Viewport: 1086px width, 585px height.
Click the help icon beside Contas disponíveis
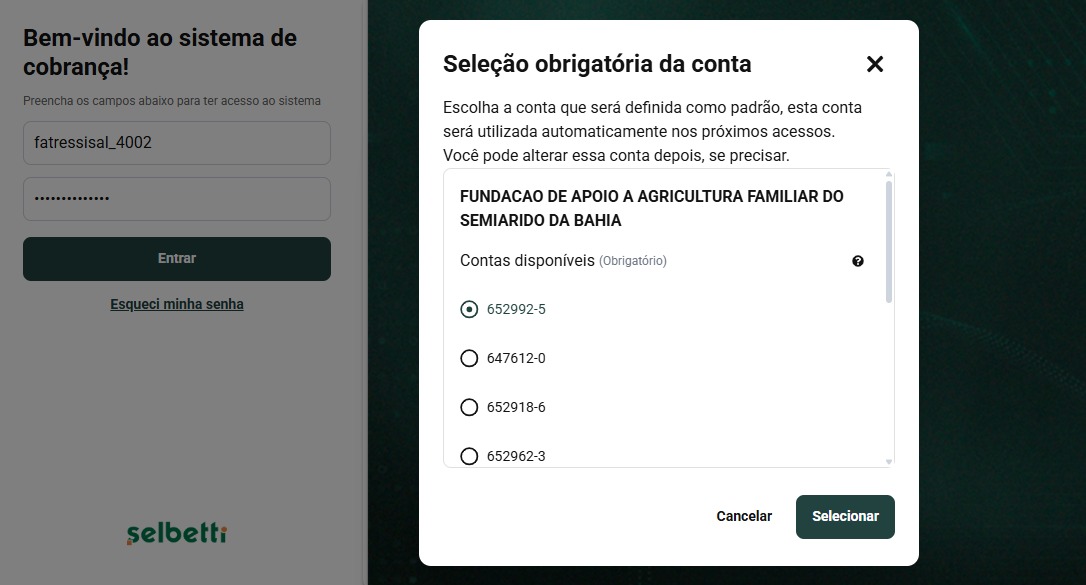858,261
